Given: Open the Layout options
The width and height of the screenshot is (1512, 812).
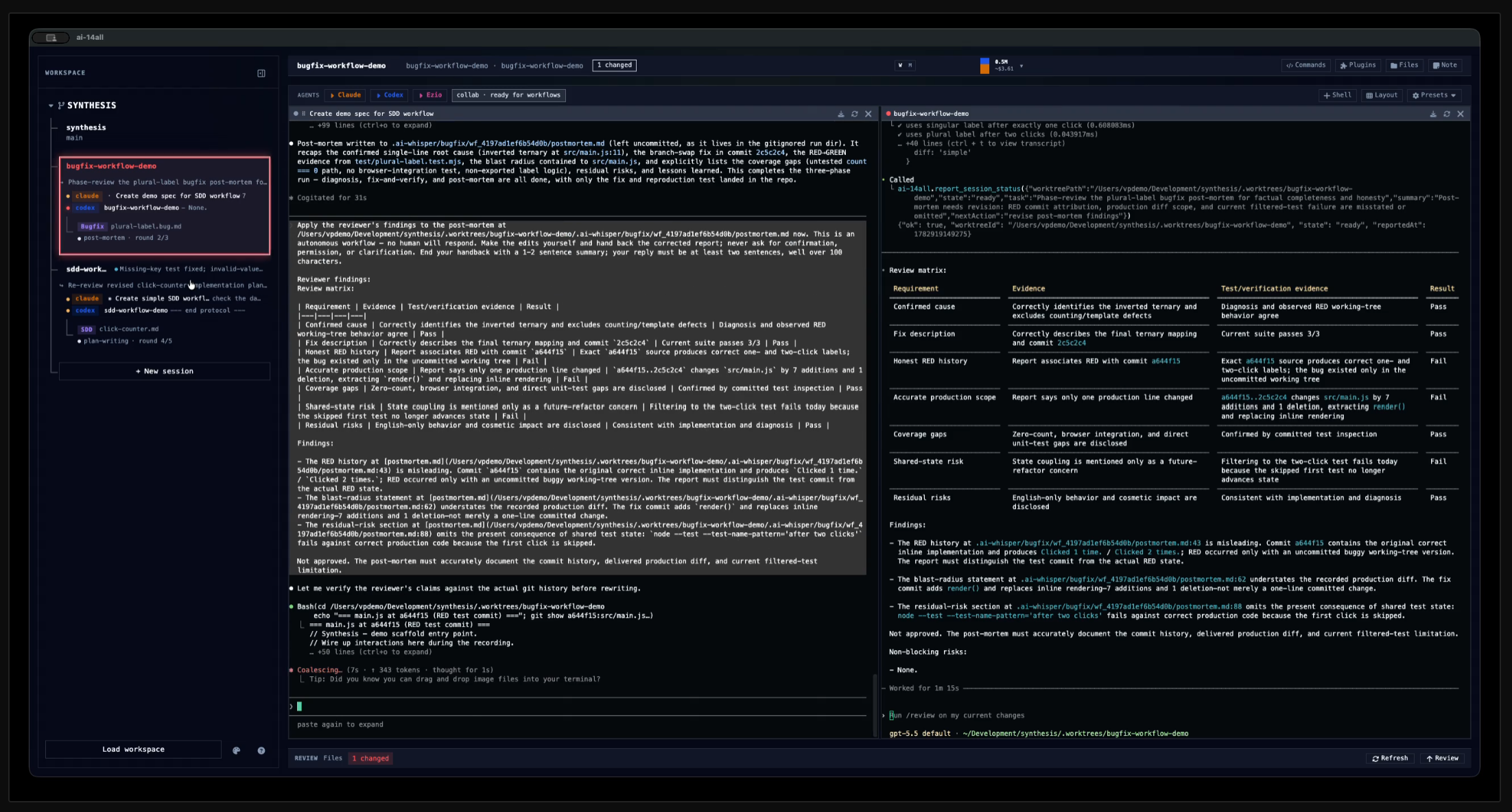Looking at the screenshot, I should click(1382, 95).
